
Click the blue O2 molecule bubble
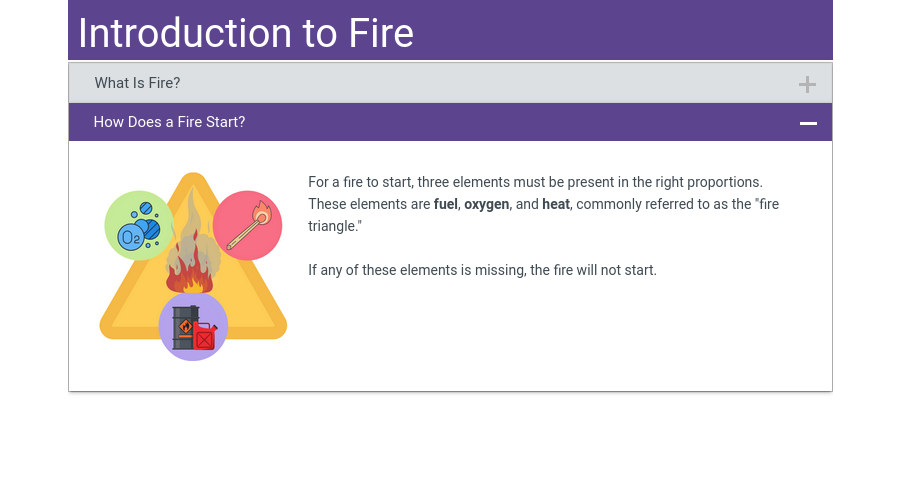click(130, 237)
